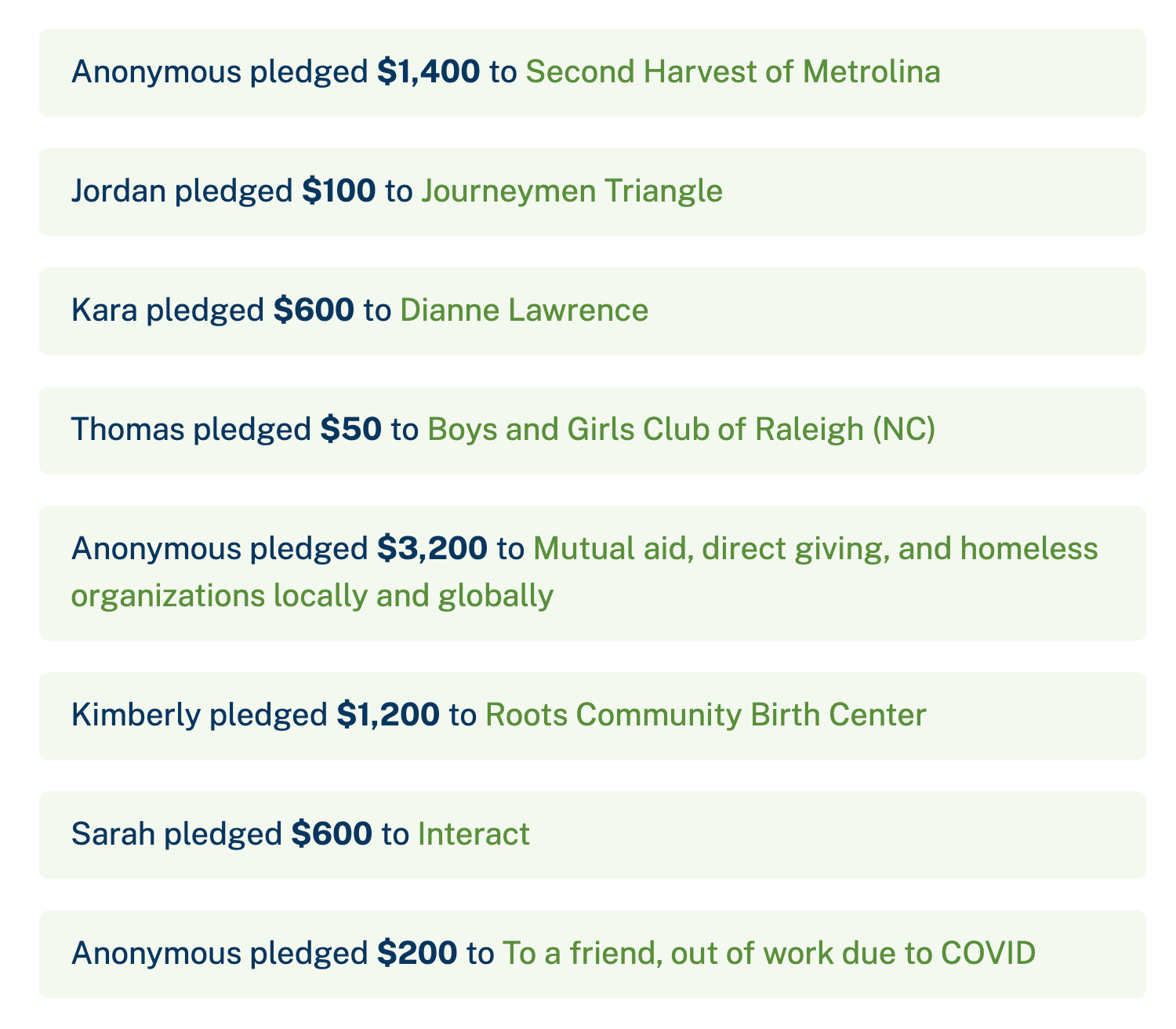Click organizations locally and globally text
This screenshot has width=1176, height=1029.
pyautogui.click(x=313, y=597)
